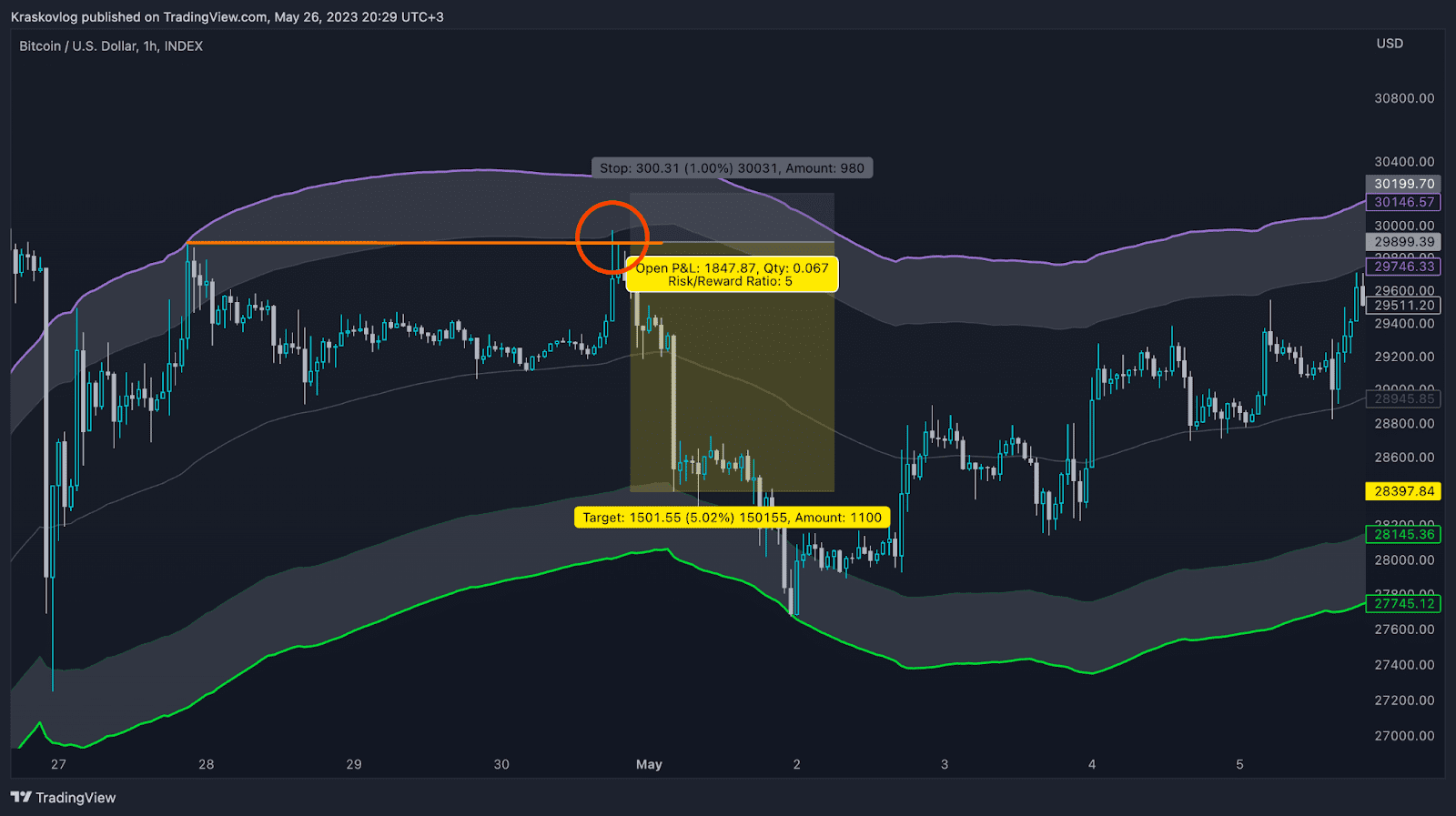Select the Bitcoin / U.S. Dollar, 1h, INDEX title
The width and height of the screenshot is (1456, 816).
click(x=111, y=46)
